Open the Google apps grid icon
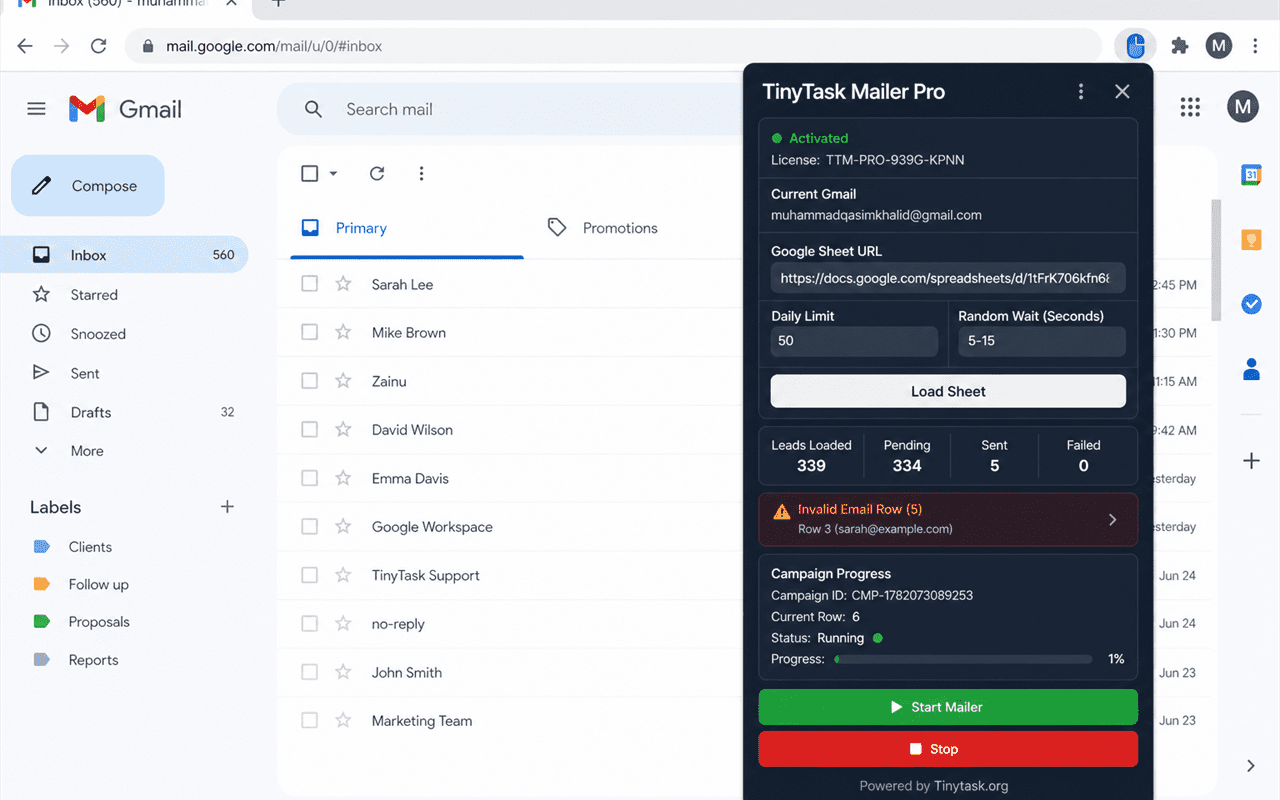Screen dimensions: 1280x800 click(x=1190, y=107)
